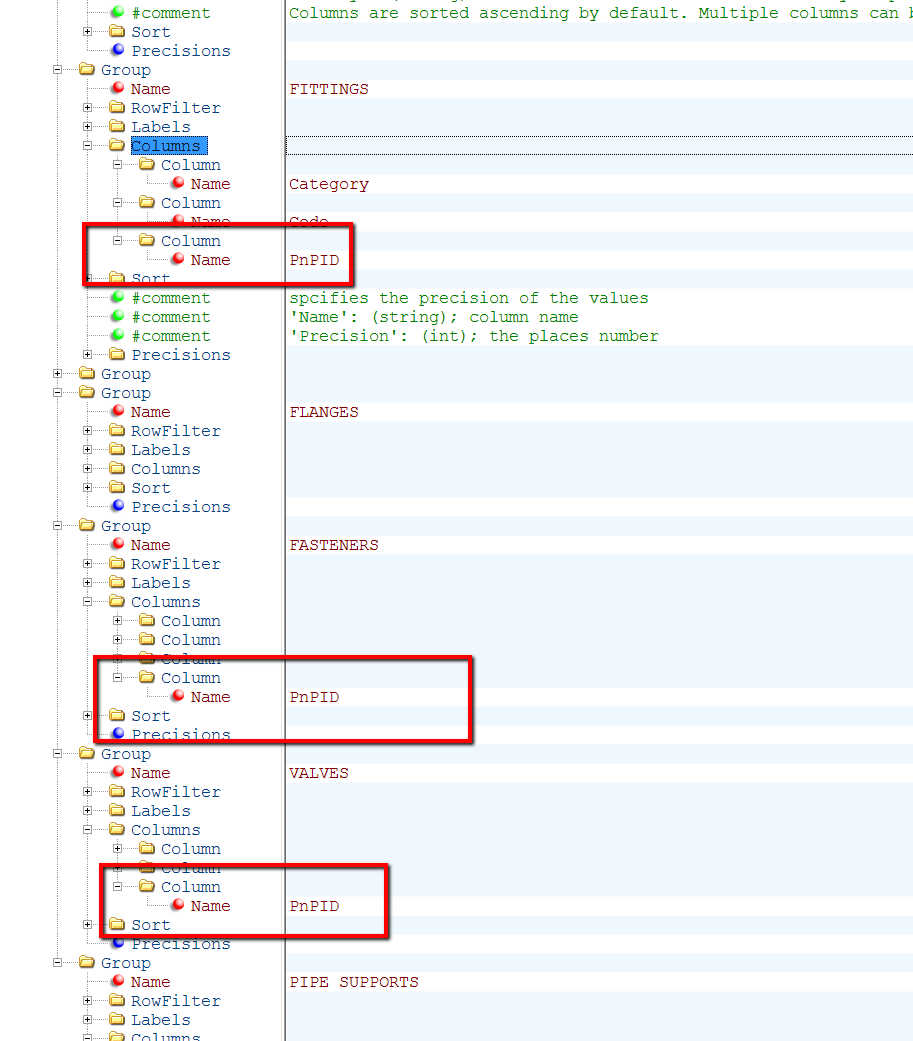Screen dimensions: 913x1041
Task: Expand the Columns node of FLANGES group
Action: point(86,468)
